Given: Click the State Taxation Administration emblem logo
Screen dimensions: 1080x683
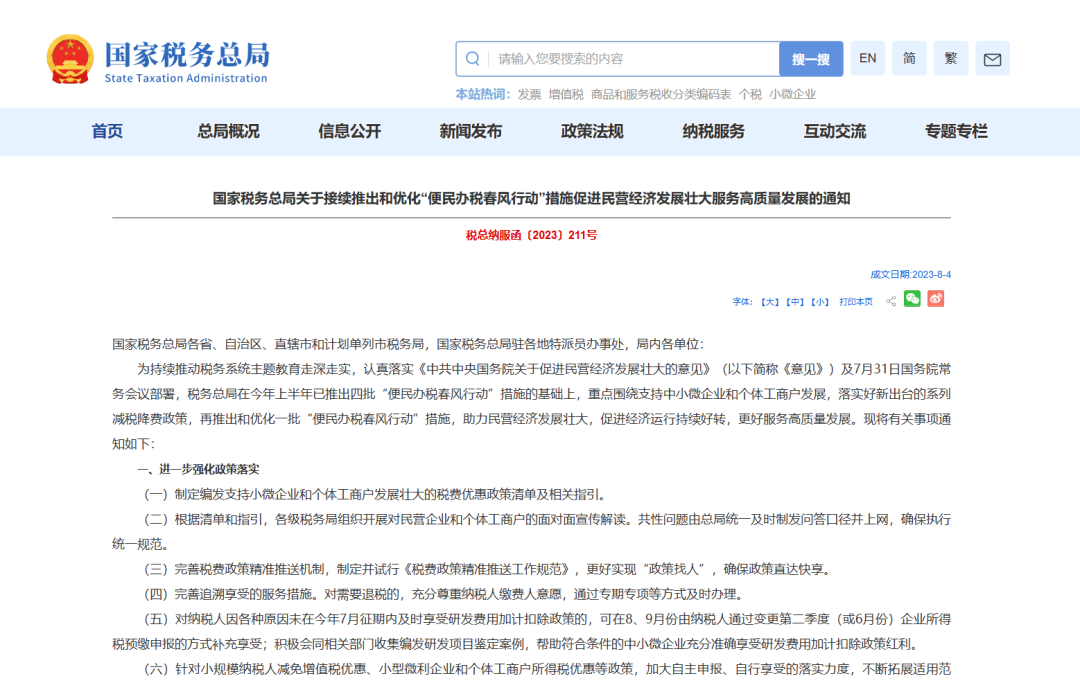Looking at the screenshot, I should [x=70, y=59].
